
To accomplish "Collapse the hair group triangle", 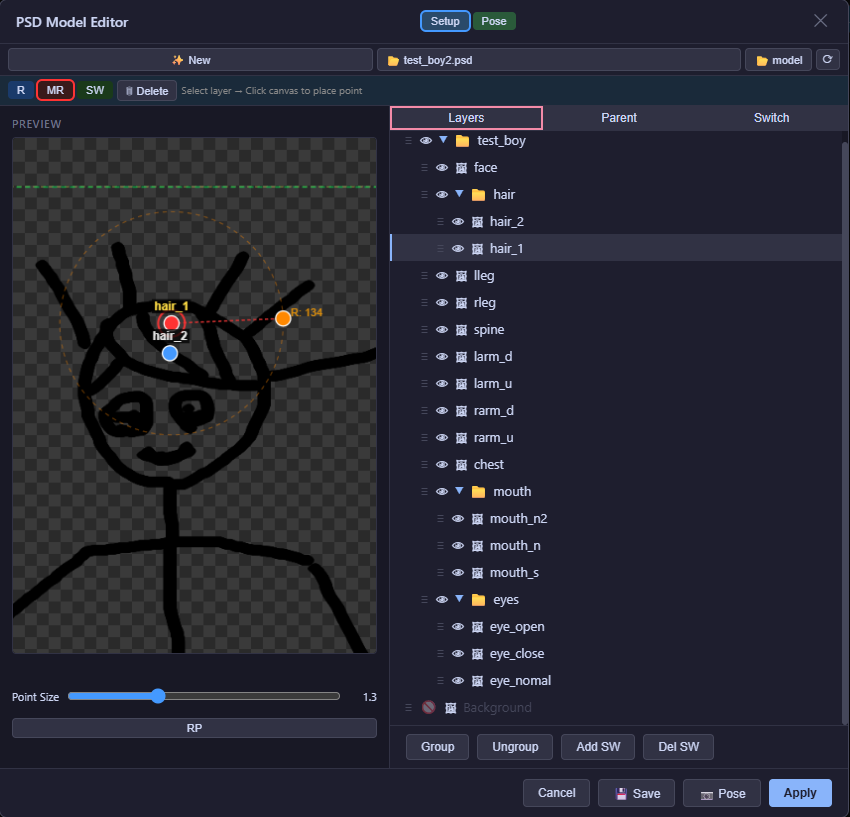I will 460,194.
